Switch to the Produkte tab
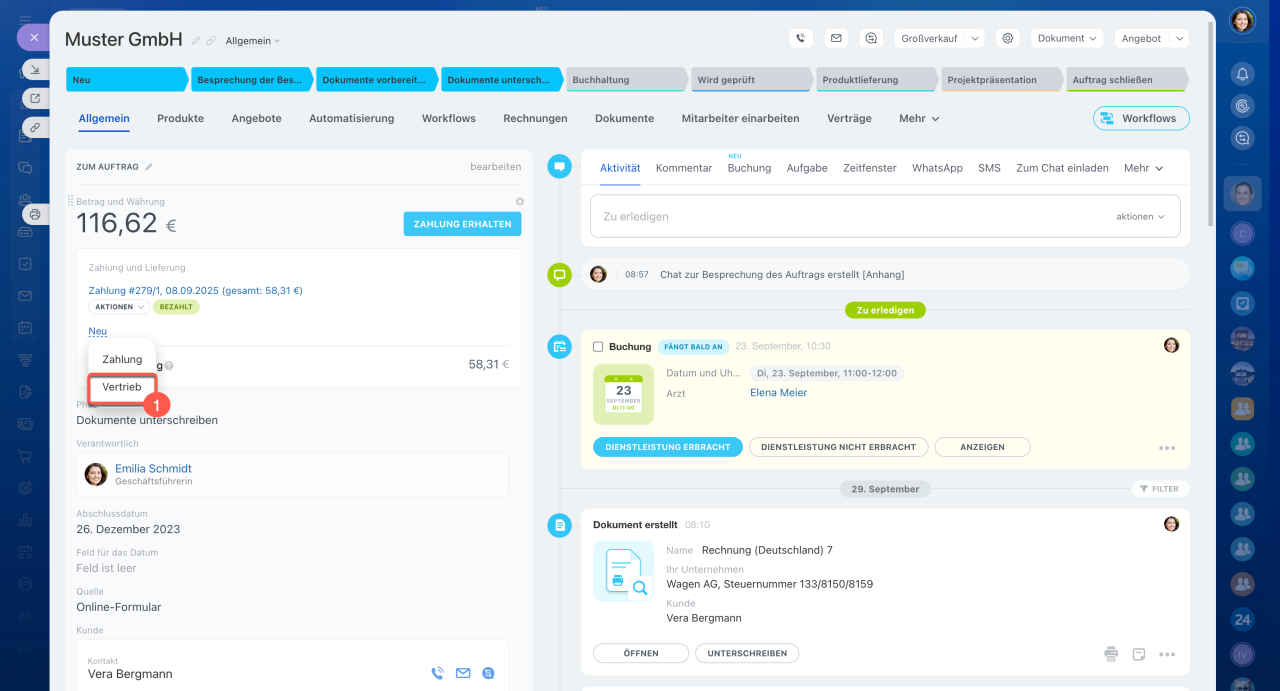Screen dimensions: 1280x691 [x=180, y=118]
